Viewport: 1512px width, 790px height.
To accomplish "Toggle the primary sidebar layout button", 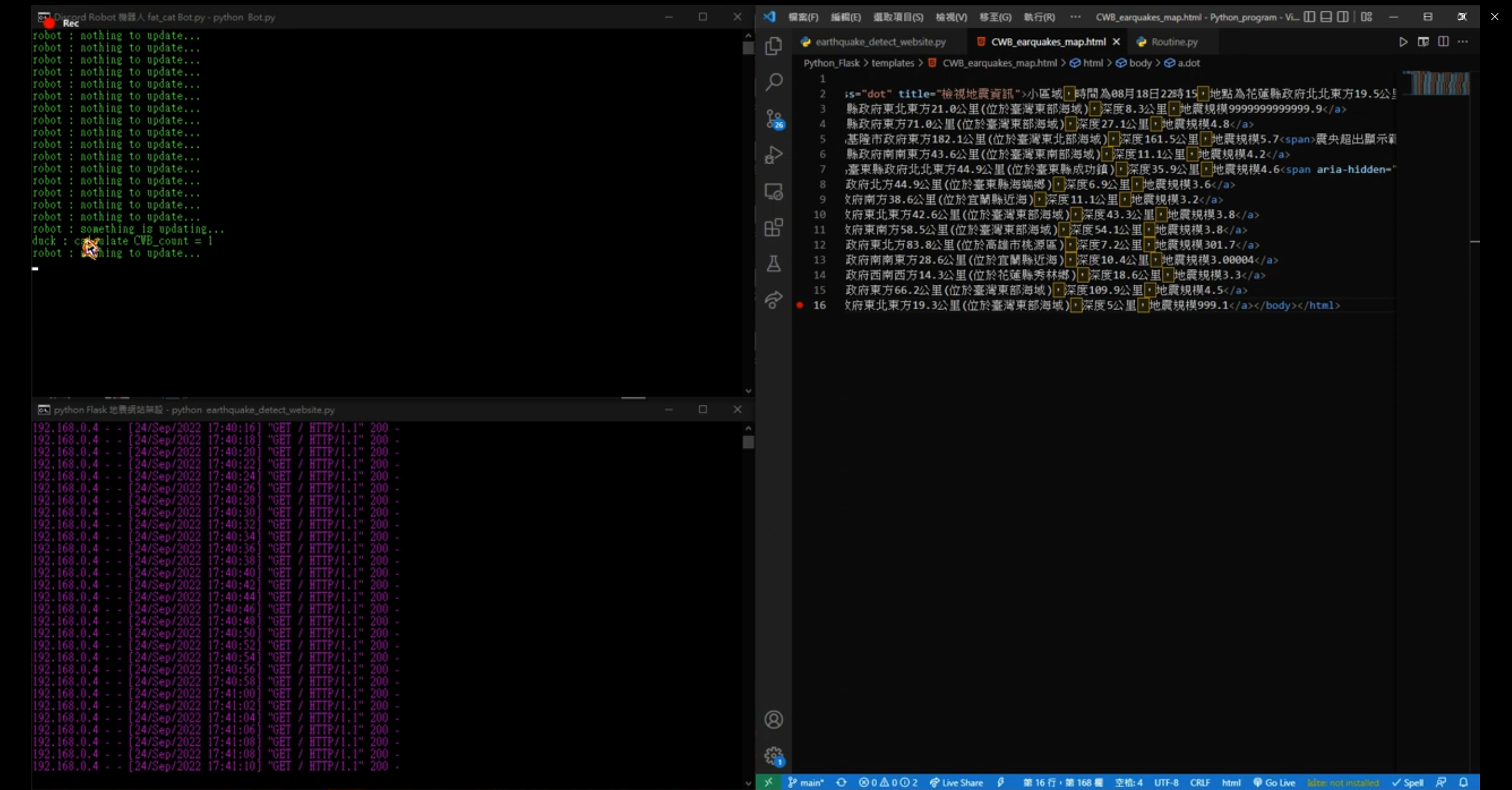I will point(1309,17).
